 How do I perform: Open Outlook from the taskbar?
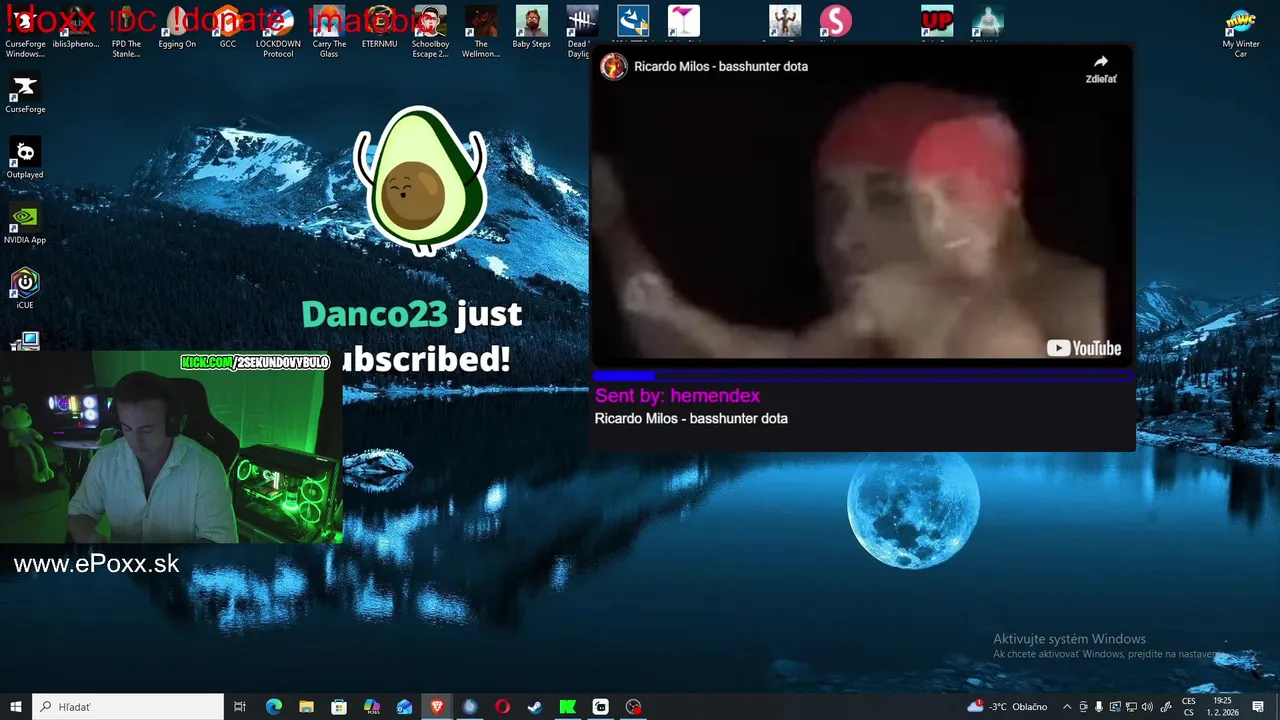pyautogui.click(x=404, y=707)
